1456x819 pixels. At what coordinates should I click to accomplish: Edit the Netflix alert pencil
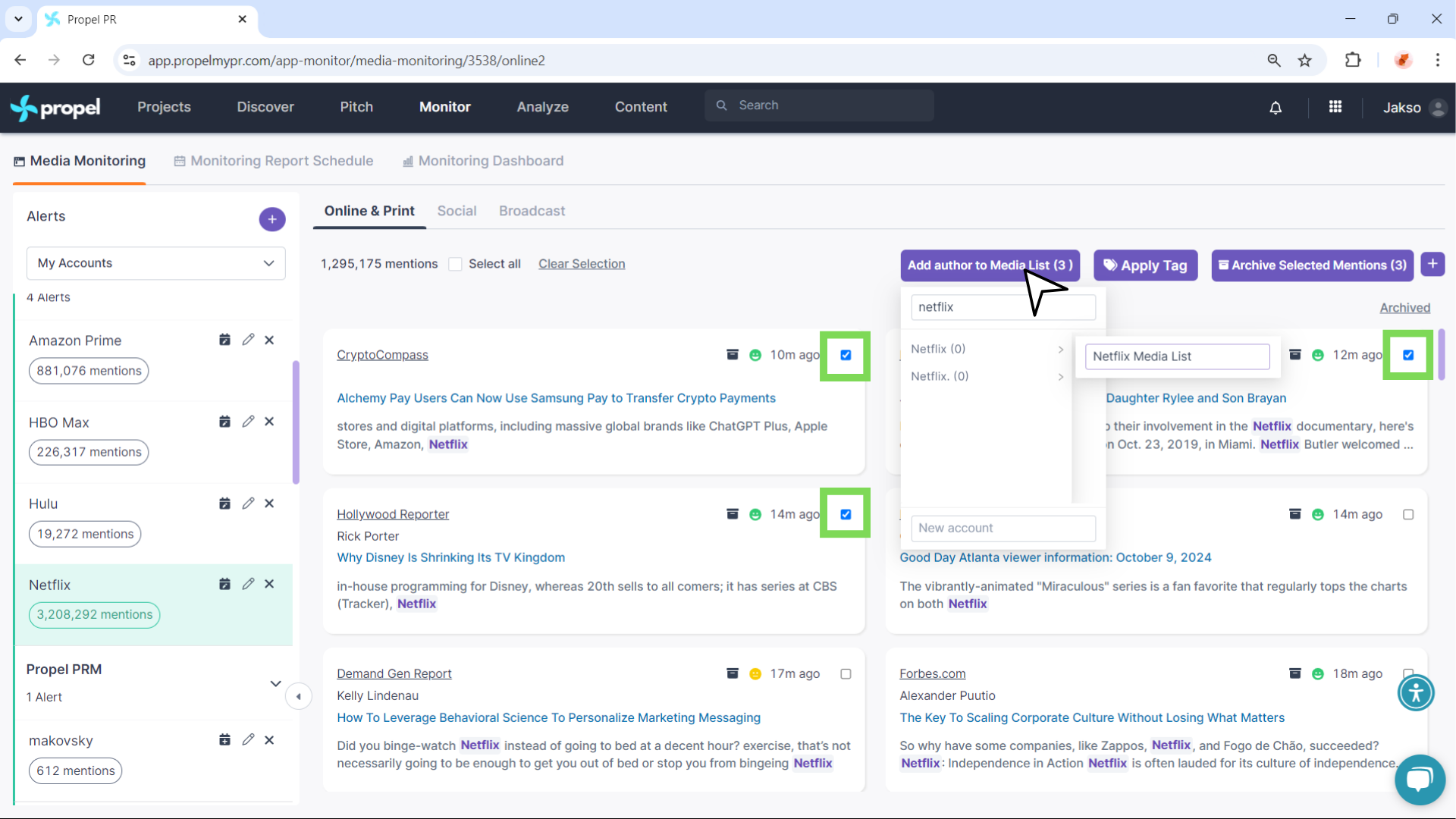tap(248, 584)
